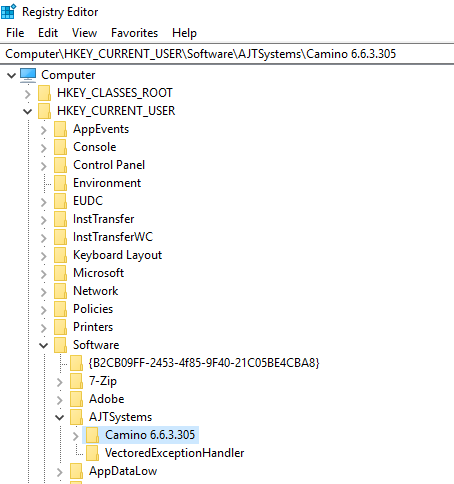Expand HKEY_CLASSES_ROOT chevron

tap(27, 94)
